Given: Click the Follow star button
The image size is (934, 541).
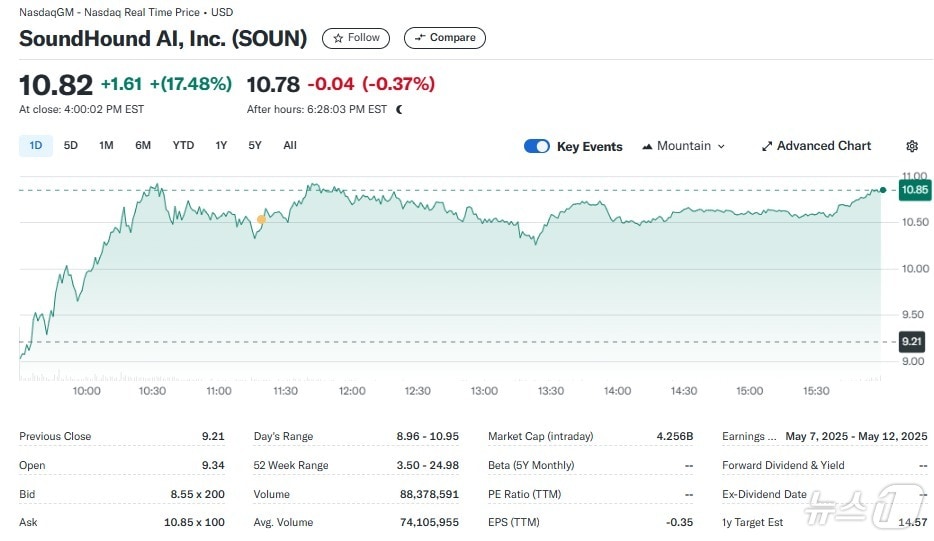Looking at the screenshot, I should click(x=356, y=38).
